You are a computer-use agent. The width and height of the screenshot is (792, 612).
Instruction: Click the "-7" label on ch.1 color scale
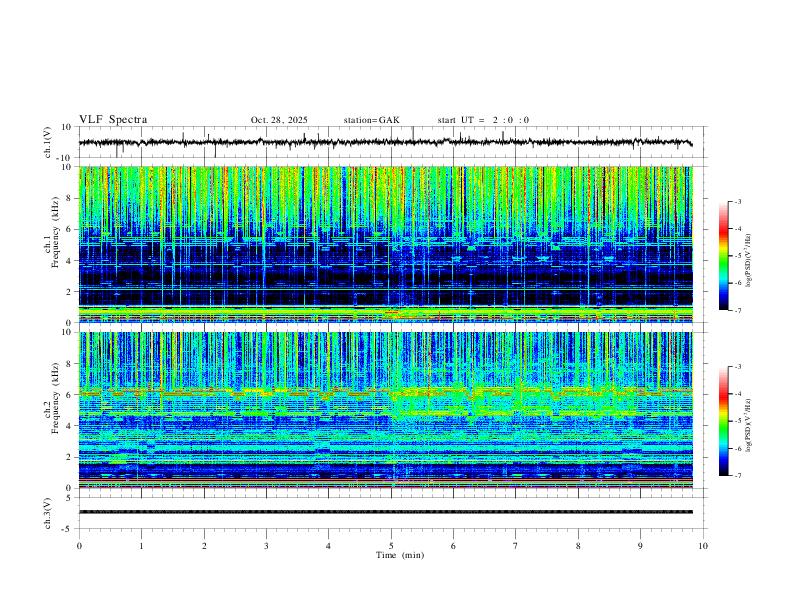click(738, 311)
